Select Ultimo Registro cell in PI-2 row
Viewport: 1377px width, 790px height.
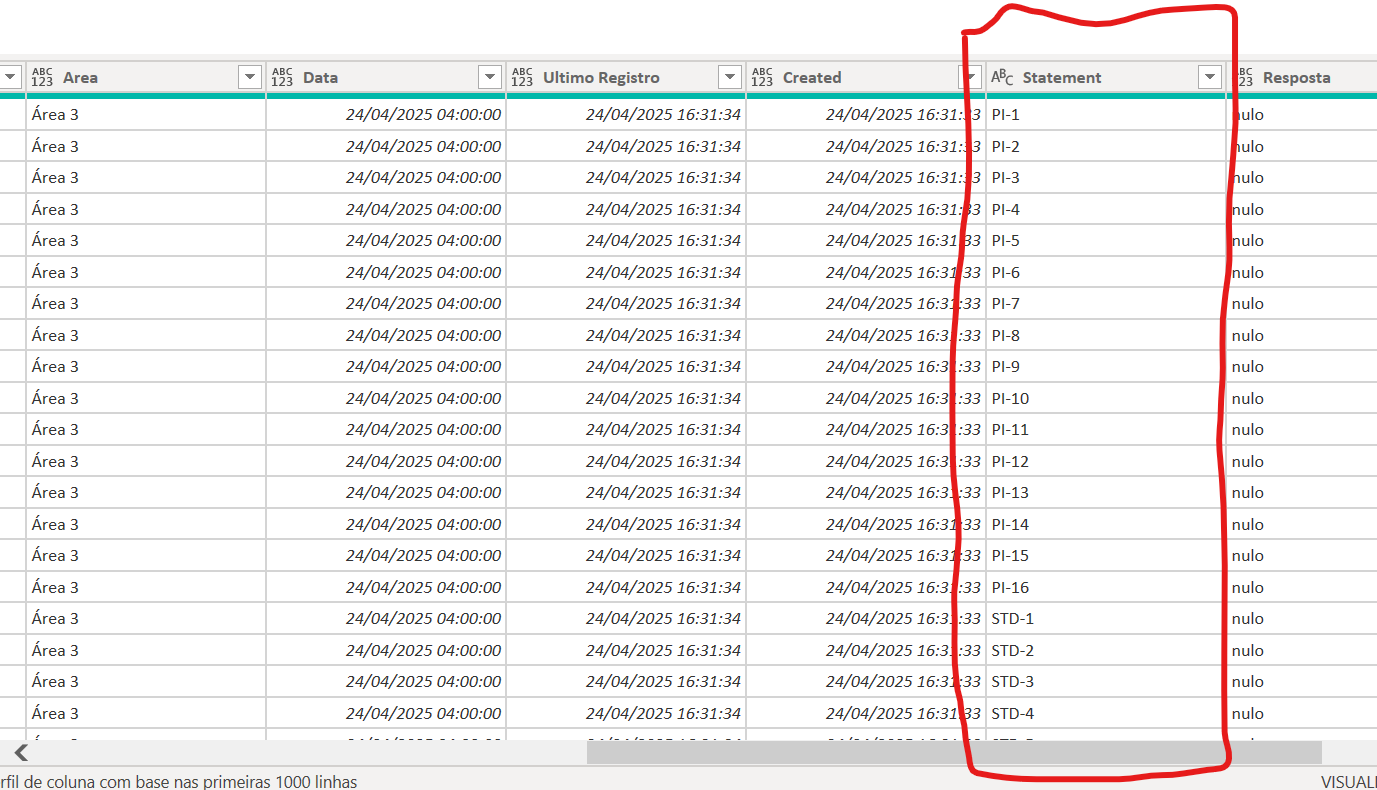626,146
